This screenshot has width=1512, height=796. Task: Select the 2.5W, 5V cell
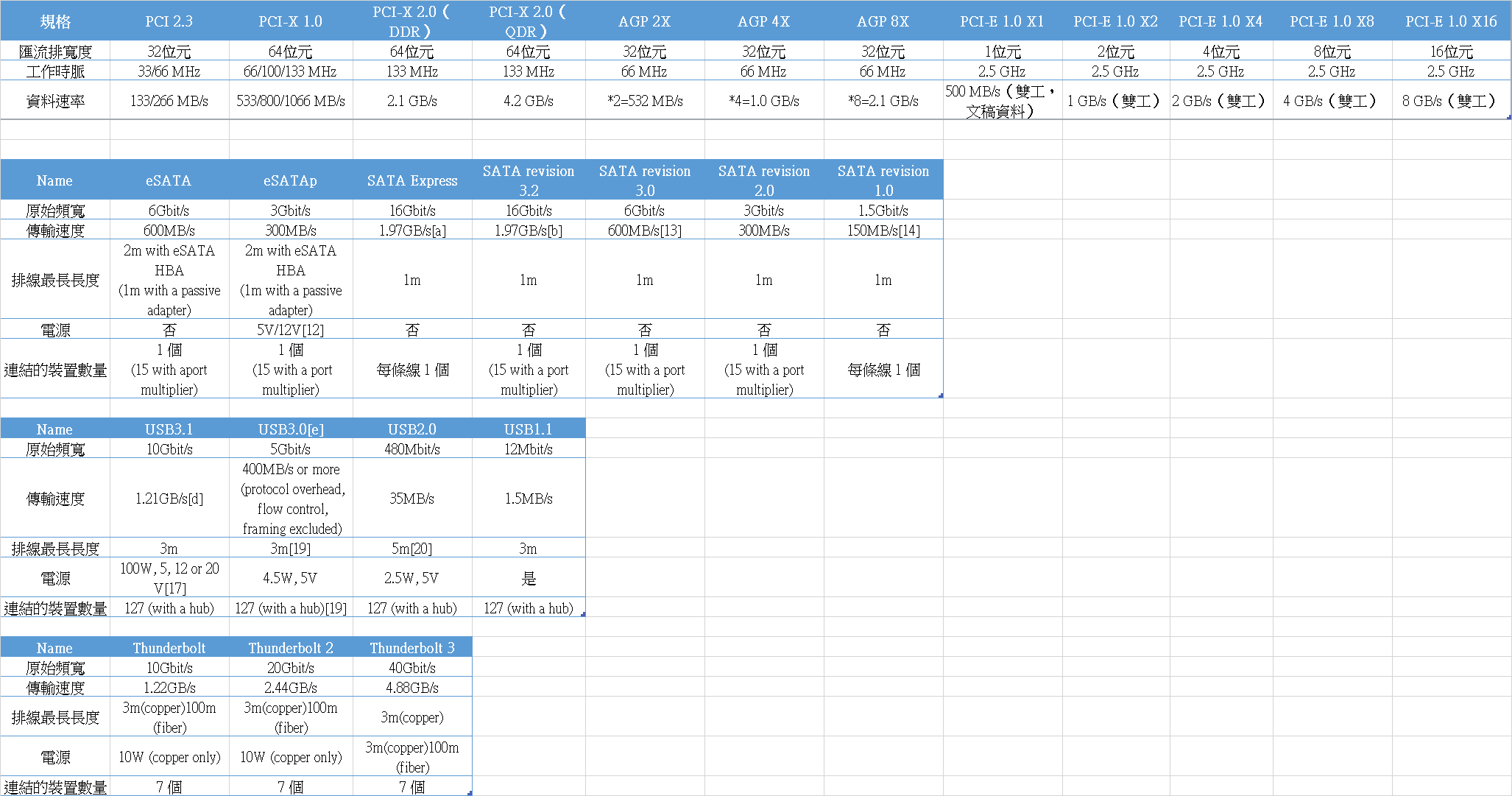coord(412,577)
